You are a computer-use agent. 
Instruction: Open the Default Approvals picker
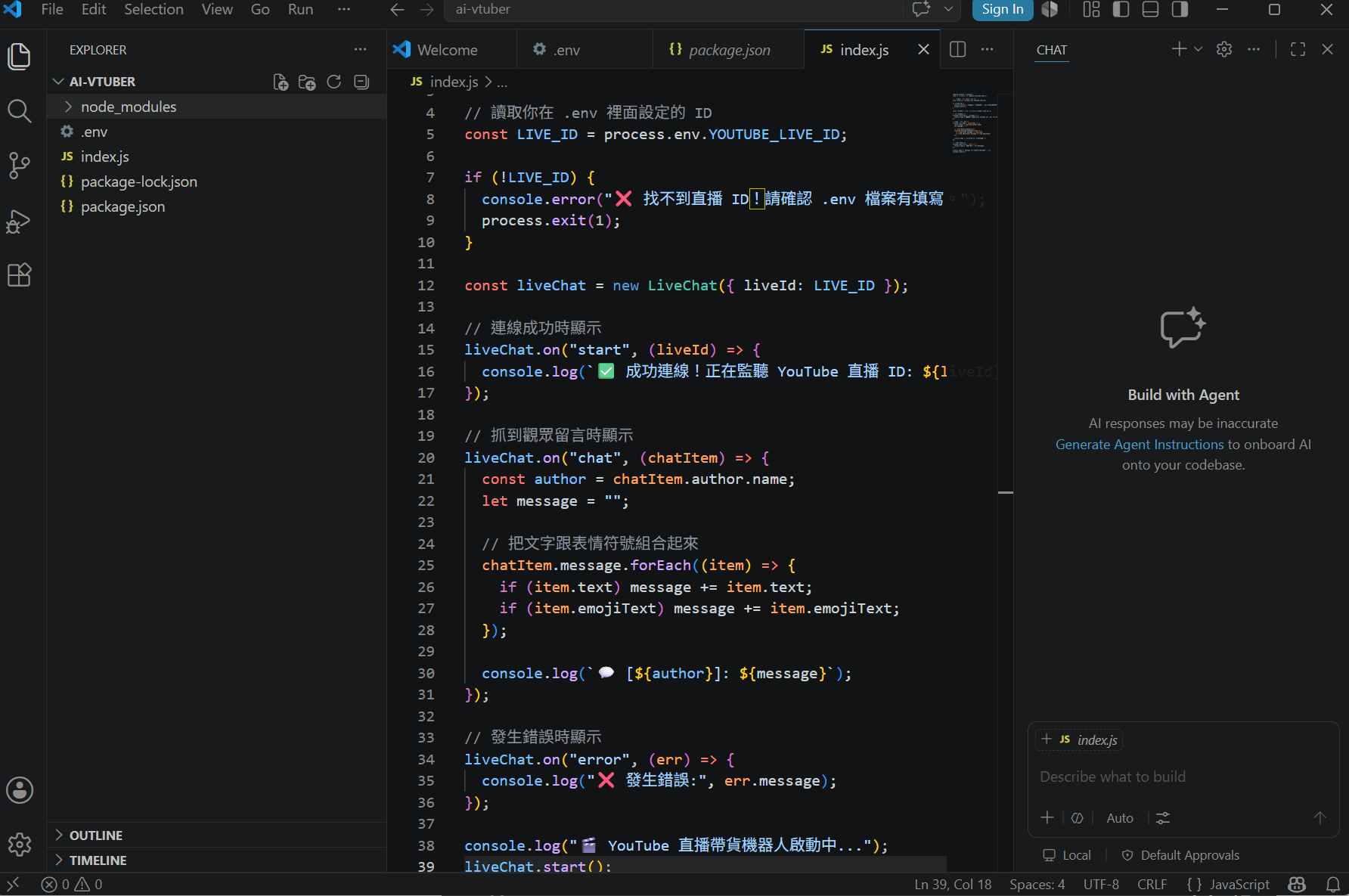pyautogui.click(x=1180, y=855)
